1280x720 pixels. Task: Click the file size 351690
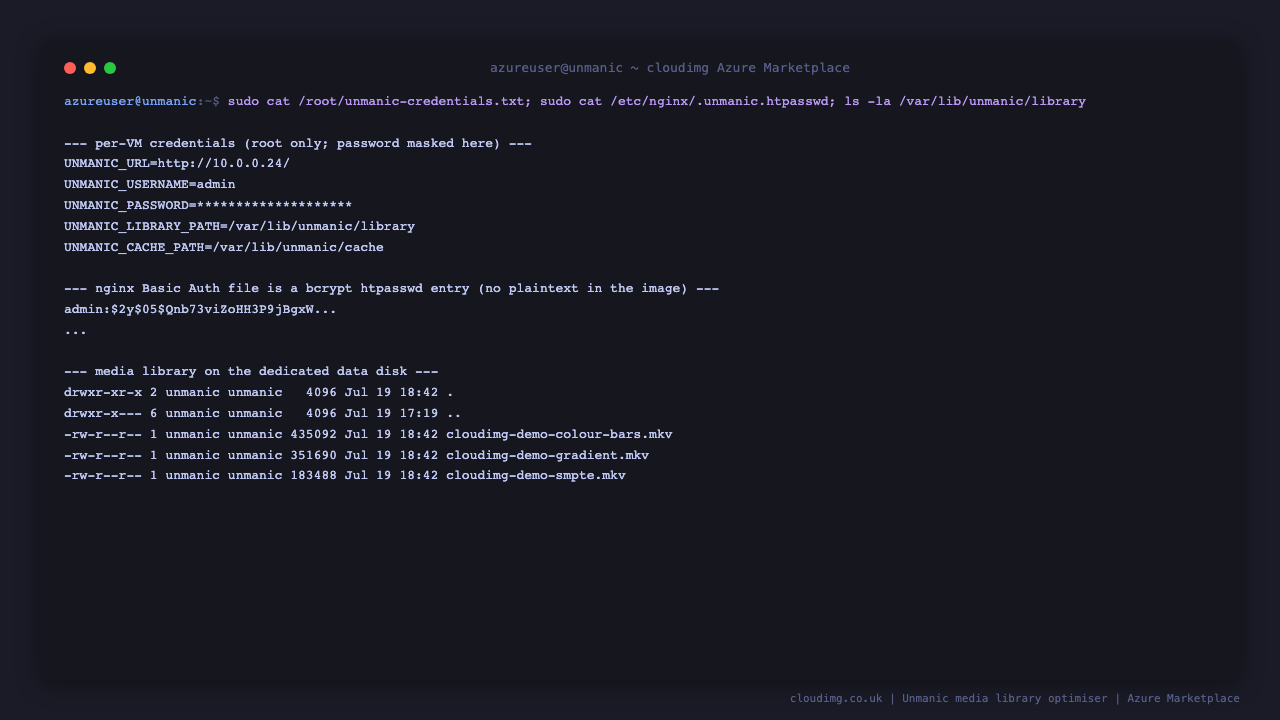click(313, 456)
